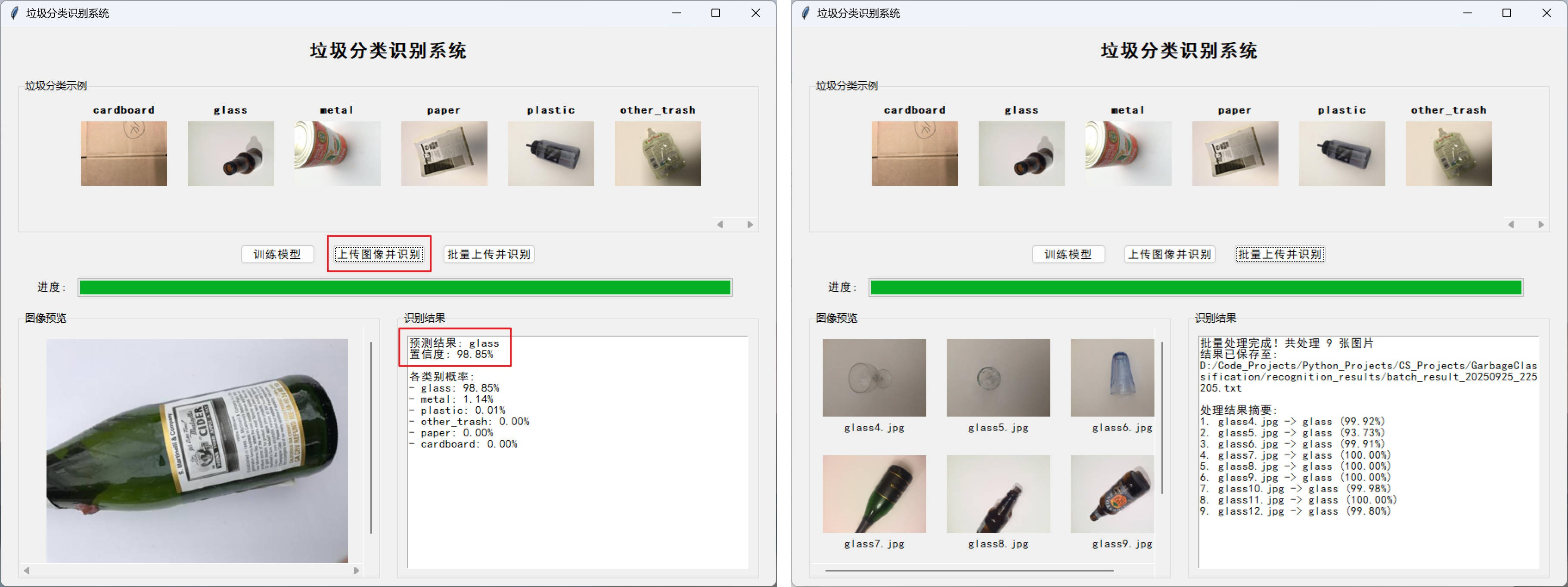Open glass4.jpg preview thumbnail
This screenshot has width=1568, height=587.
(874, 378)
